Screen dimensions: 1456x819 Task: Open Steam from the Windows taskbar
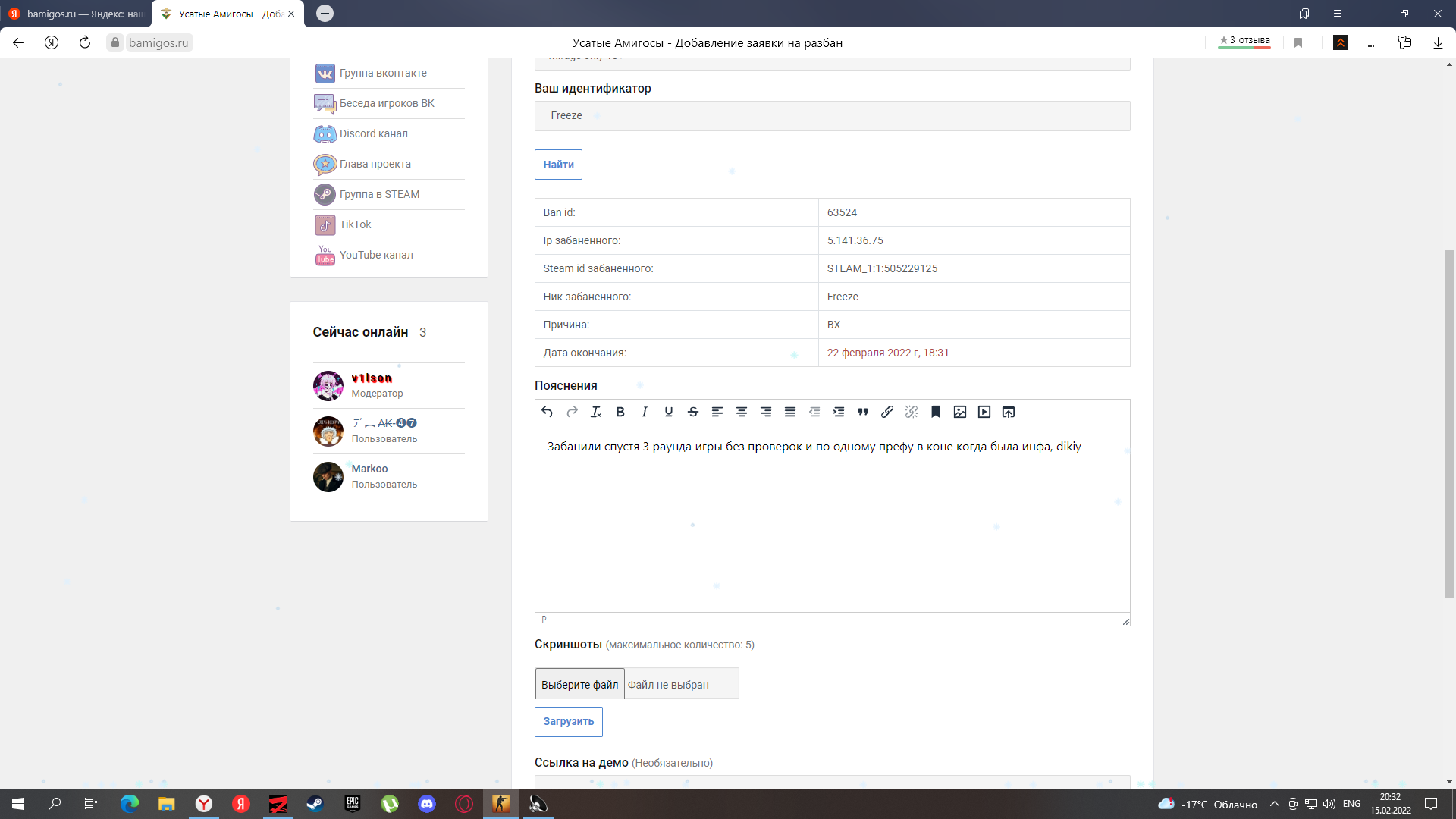point(315,804)
